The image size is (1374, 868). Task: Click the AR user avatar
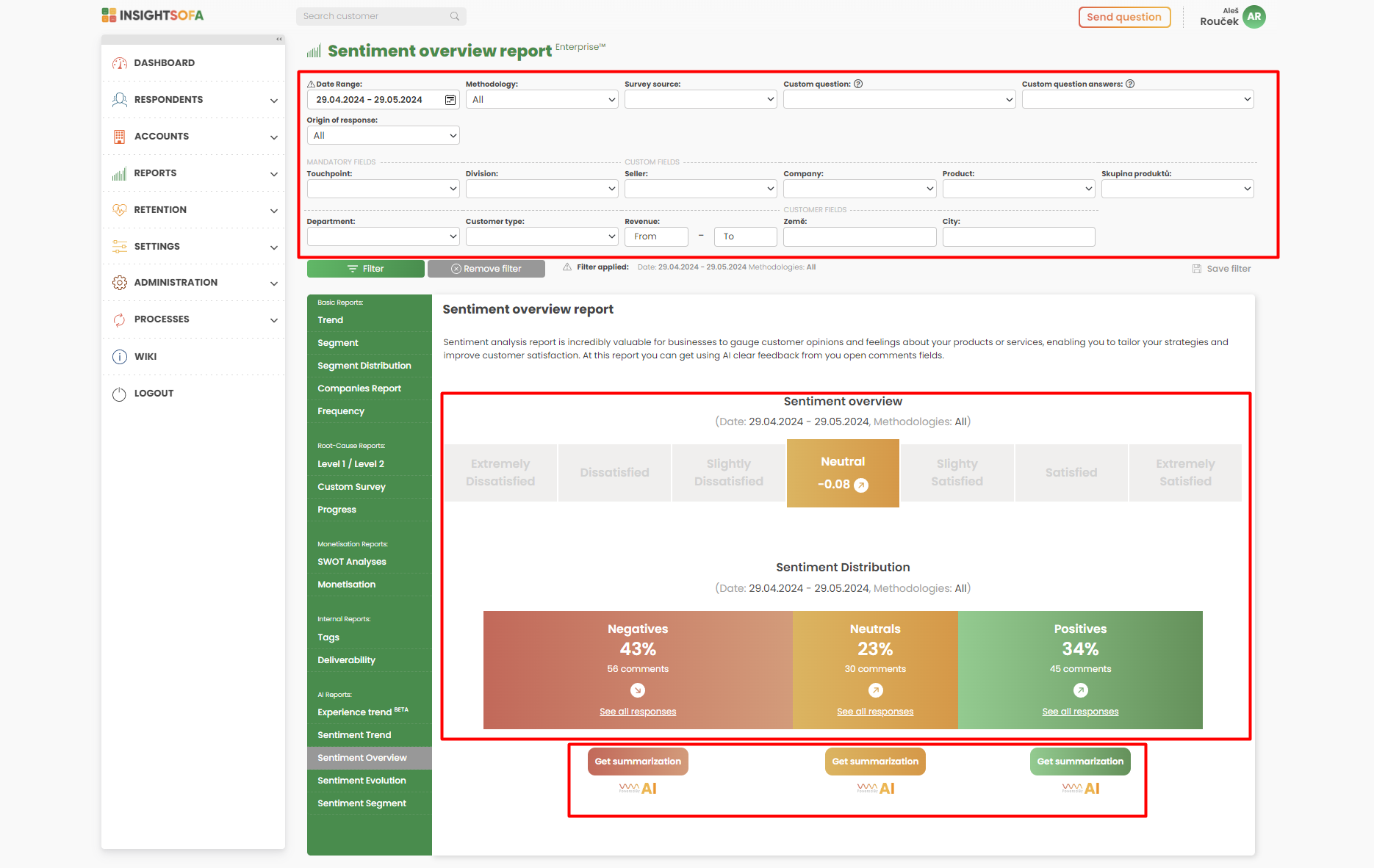click(x=1254, y=17)
